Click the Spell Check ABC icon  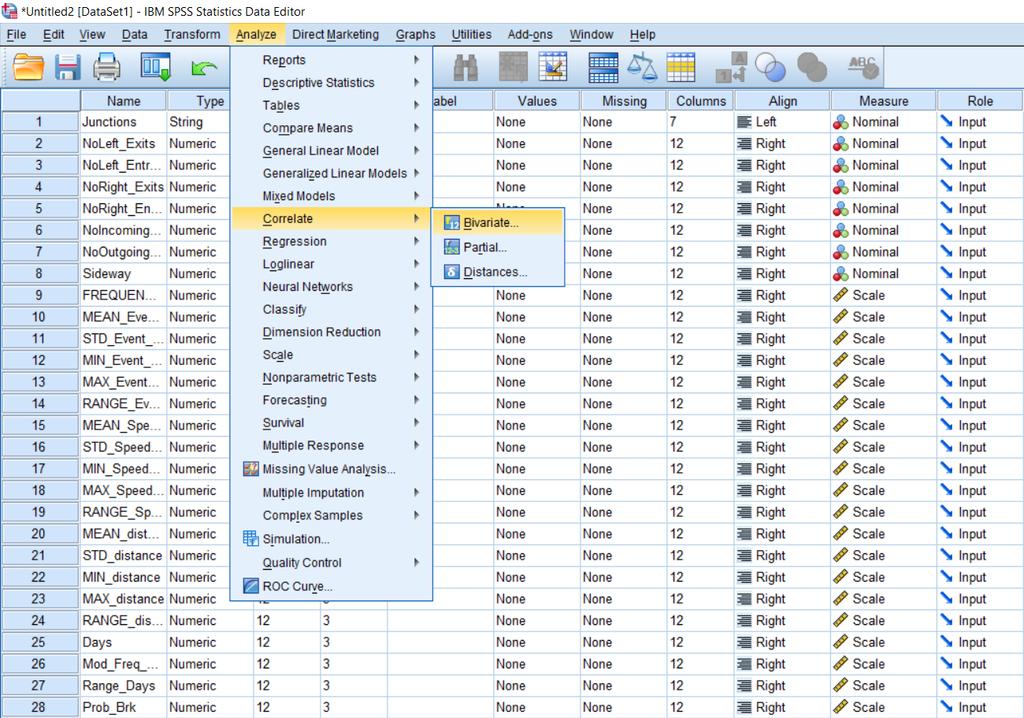863,67
